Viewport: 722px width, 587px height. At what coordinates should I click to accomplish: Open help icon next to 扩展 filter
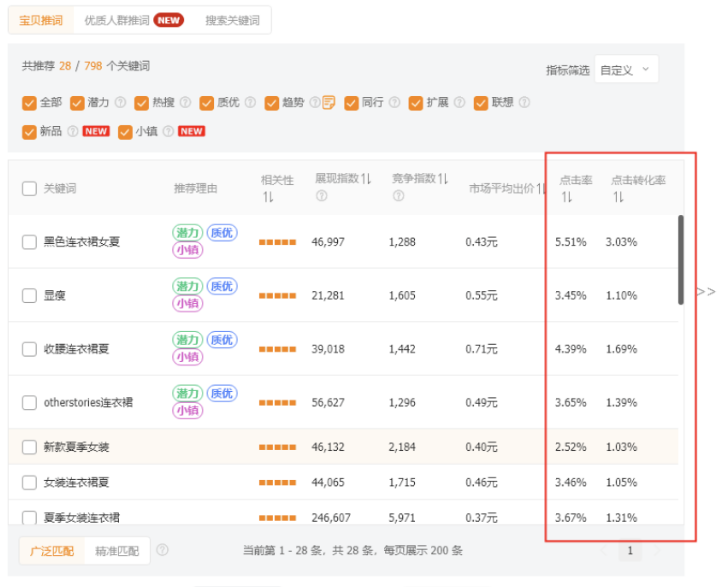pyautogui.click(x=460, y=102)
